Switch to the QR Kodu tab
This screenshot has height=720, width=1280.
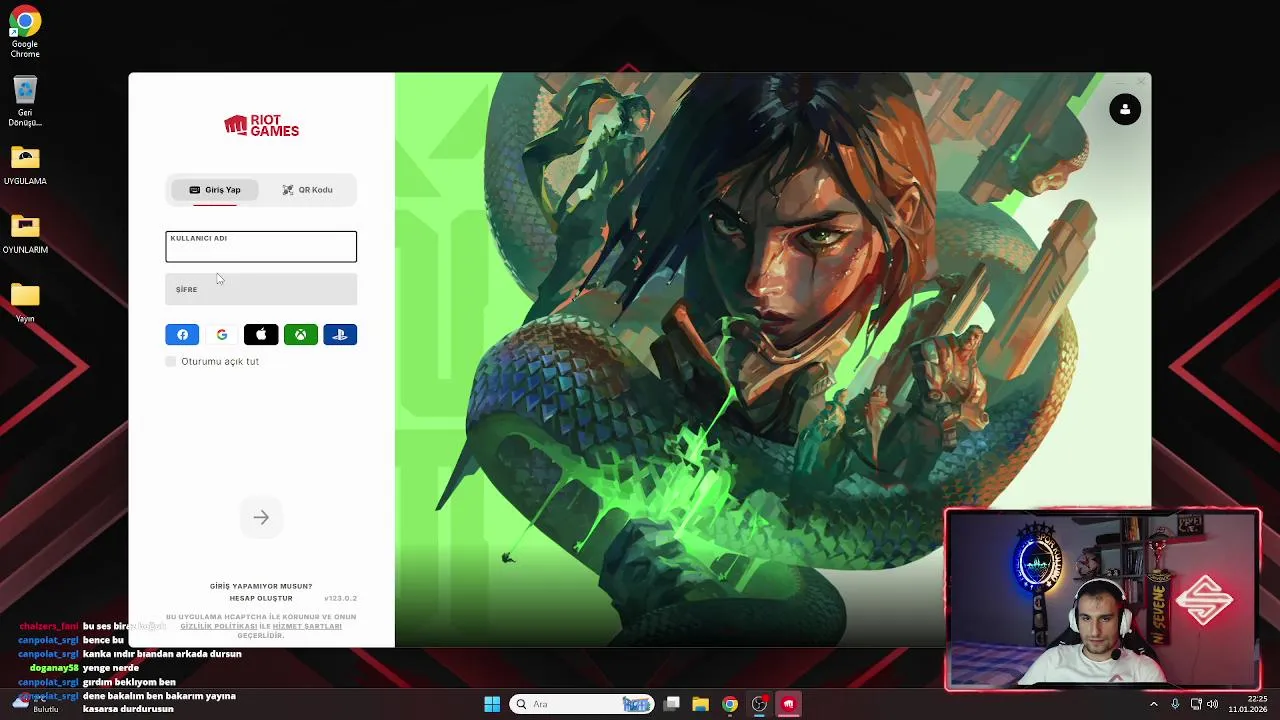tap(307, 190)
